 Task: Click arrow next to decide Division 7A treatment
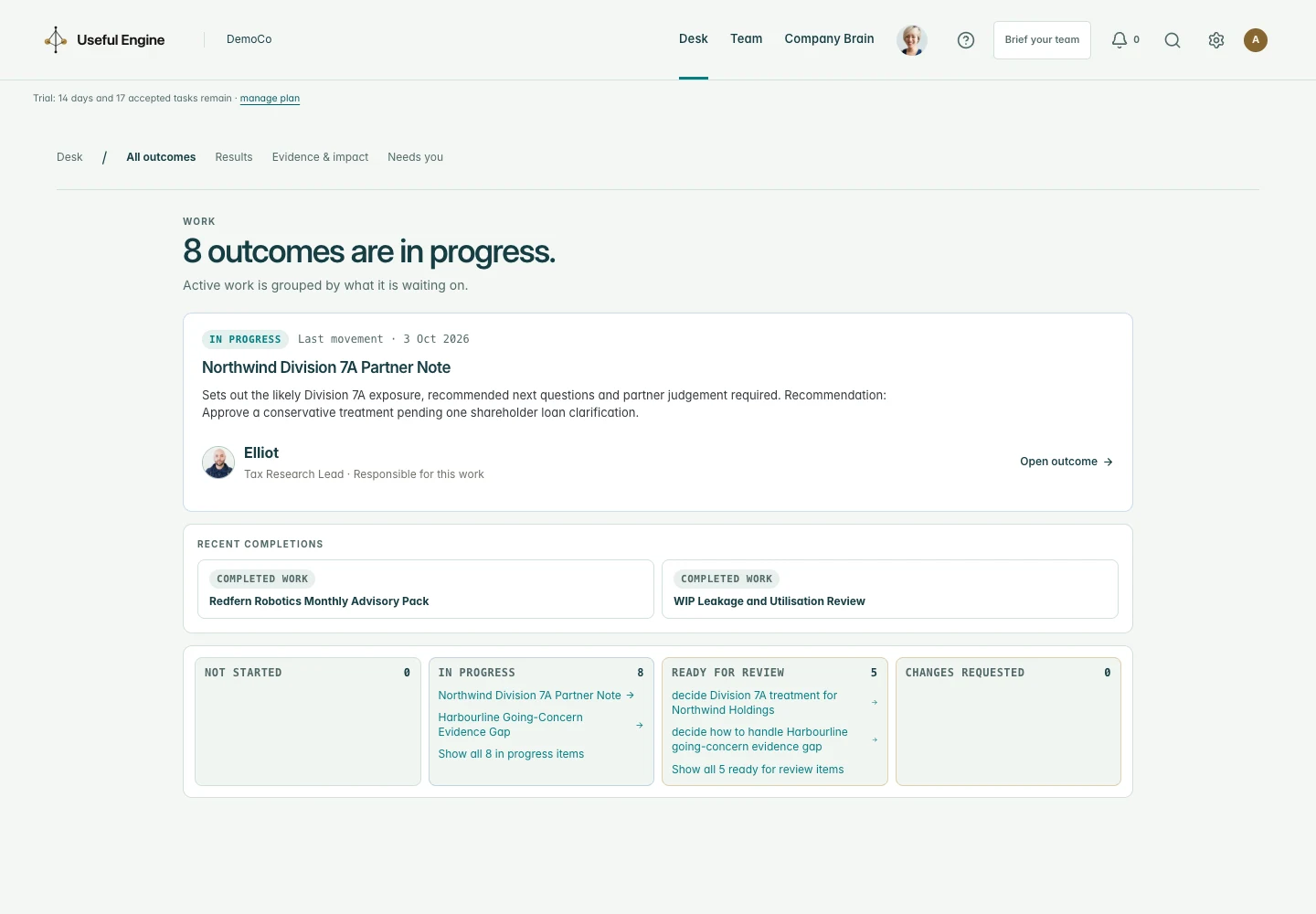pyautogui.click(x=875, y=703)
